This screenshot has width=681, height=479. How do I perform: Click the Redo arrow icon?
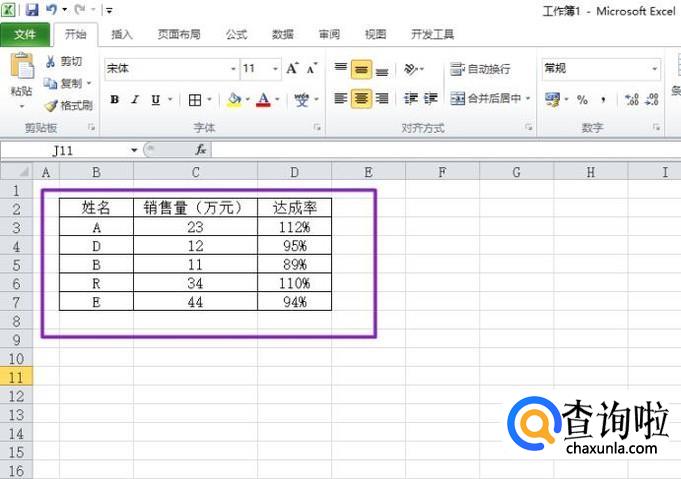click(x=80, y=9)
